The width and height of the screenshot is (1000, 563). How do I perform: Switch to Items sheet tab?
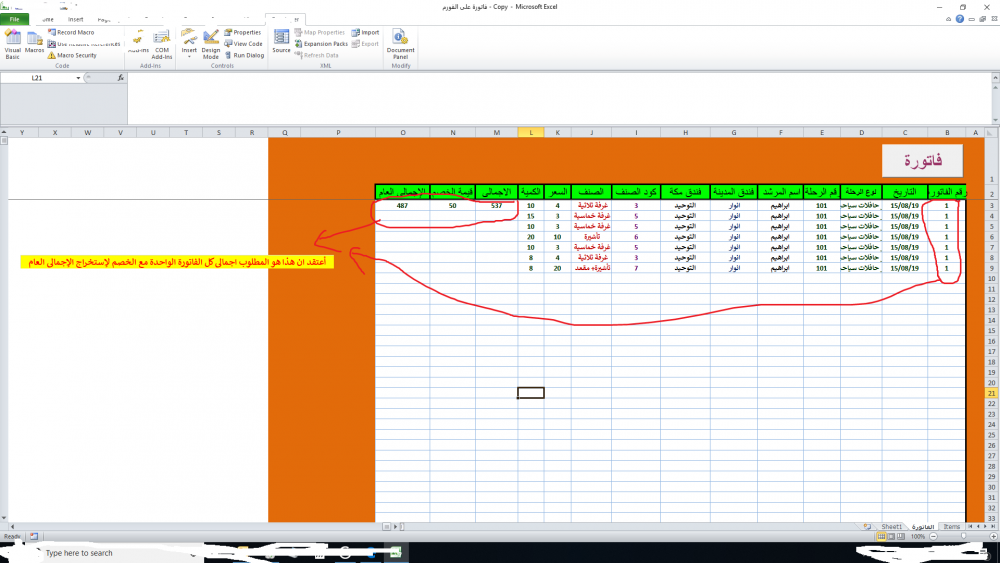(951, 527)
